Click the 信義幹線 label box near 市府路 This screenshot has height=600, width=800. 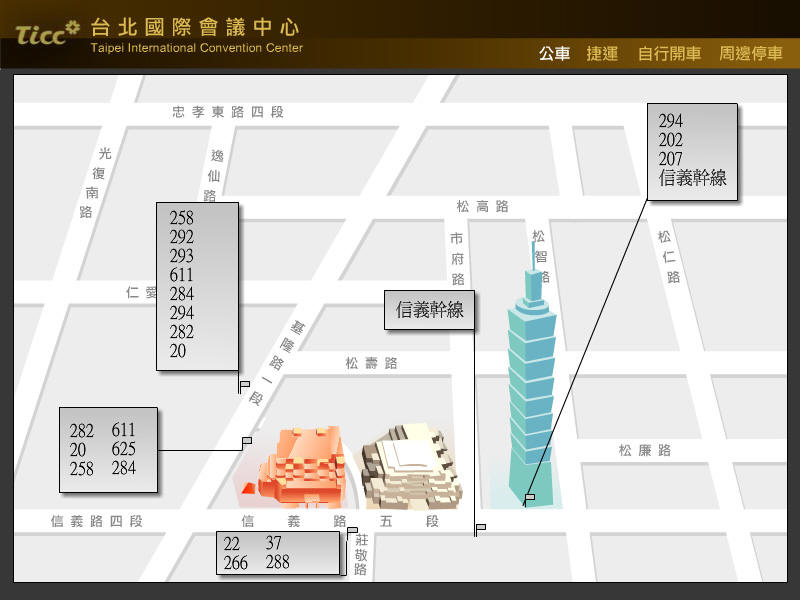pyautogui.click(x=429, y=310)
